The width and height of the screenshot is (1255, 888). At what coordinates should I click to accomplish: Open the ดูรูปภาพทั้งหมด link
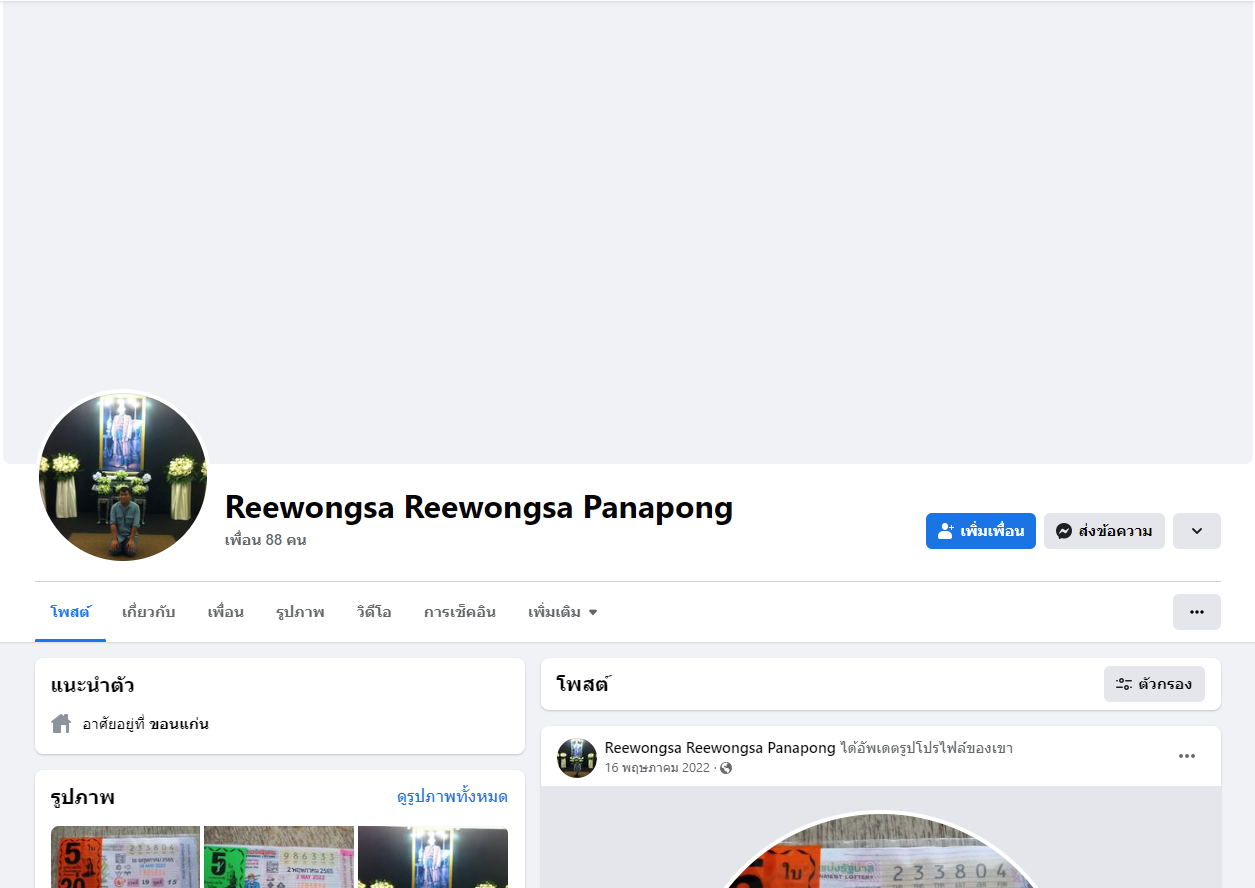[452, 797]
